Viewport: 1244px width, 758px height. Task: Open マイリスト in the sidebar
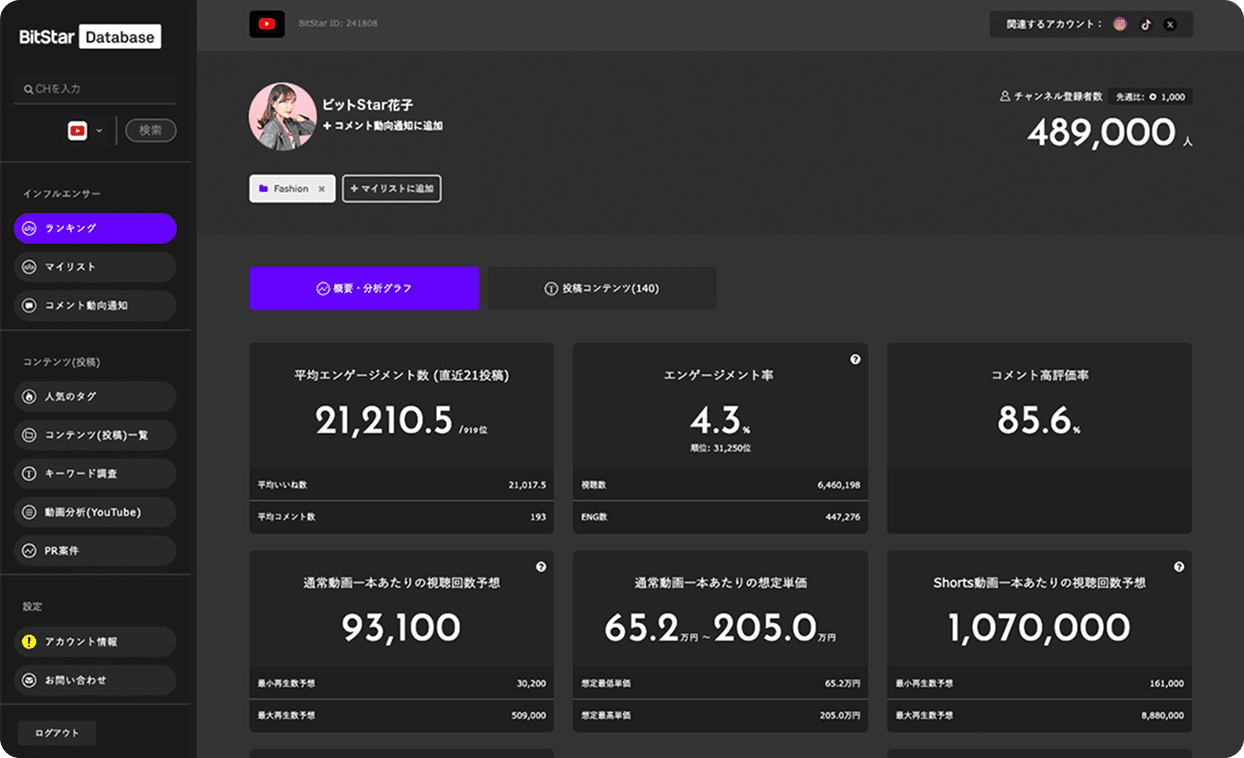[x=95, y=267]
